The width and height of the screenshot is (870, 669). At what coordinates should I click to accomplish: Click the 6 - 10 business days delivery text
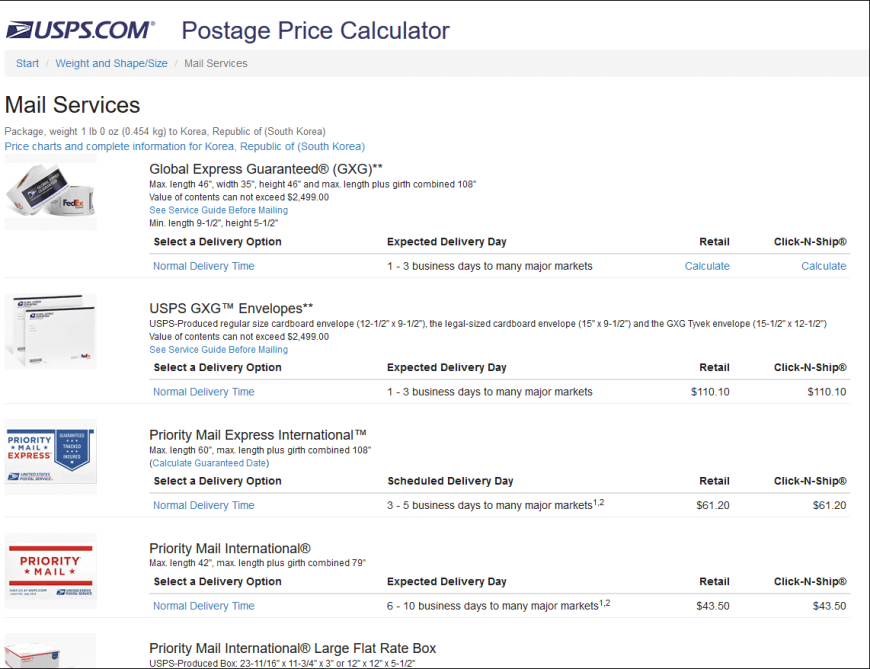[498, 605]
